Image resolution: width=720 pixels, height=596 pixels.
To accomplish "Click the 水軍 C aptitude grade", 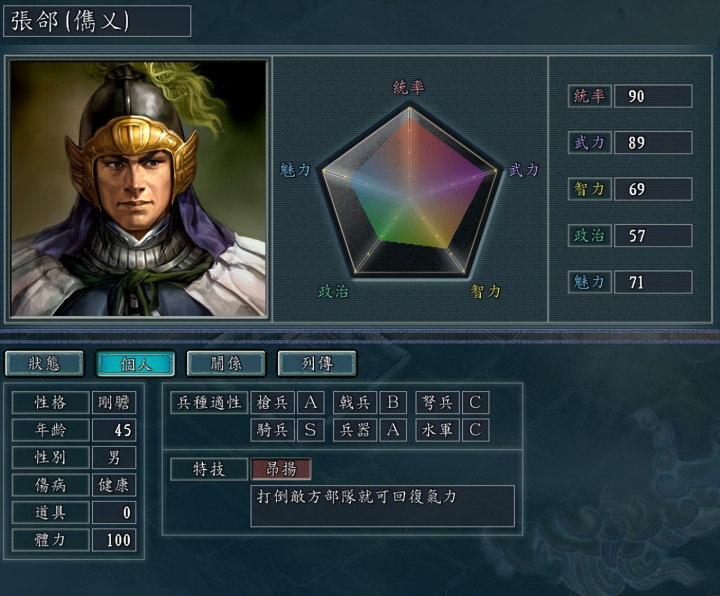I will [475, 430].
